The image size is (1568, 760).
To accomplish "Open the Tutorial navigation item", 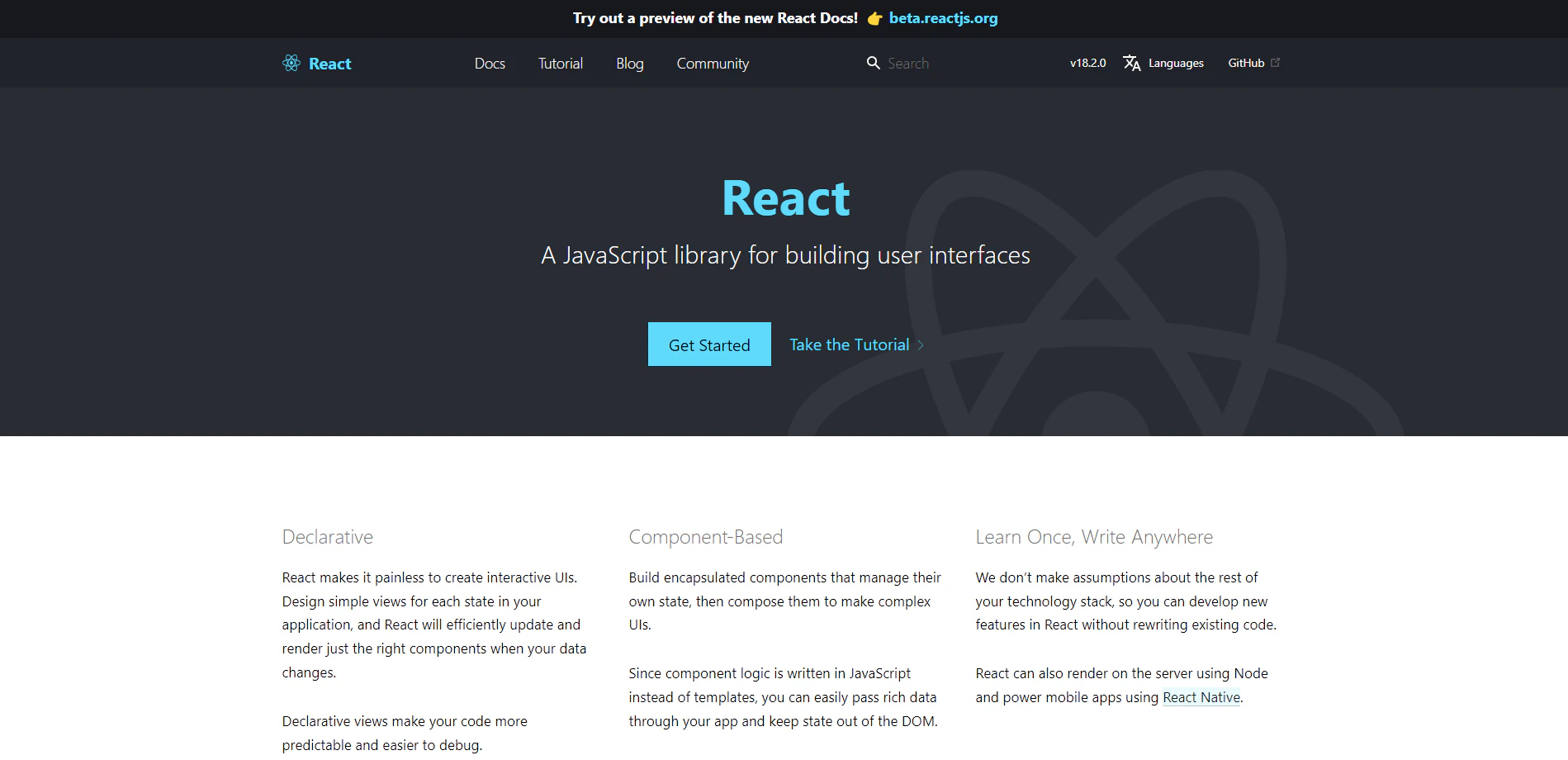I will [x=560, y=63].
